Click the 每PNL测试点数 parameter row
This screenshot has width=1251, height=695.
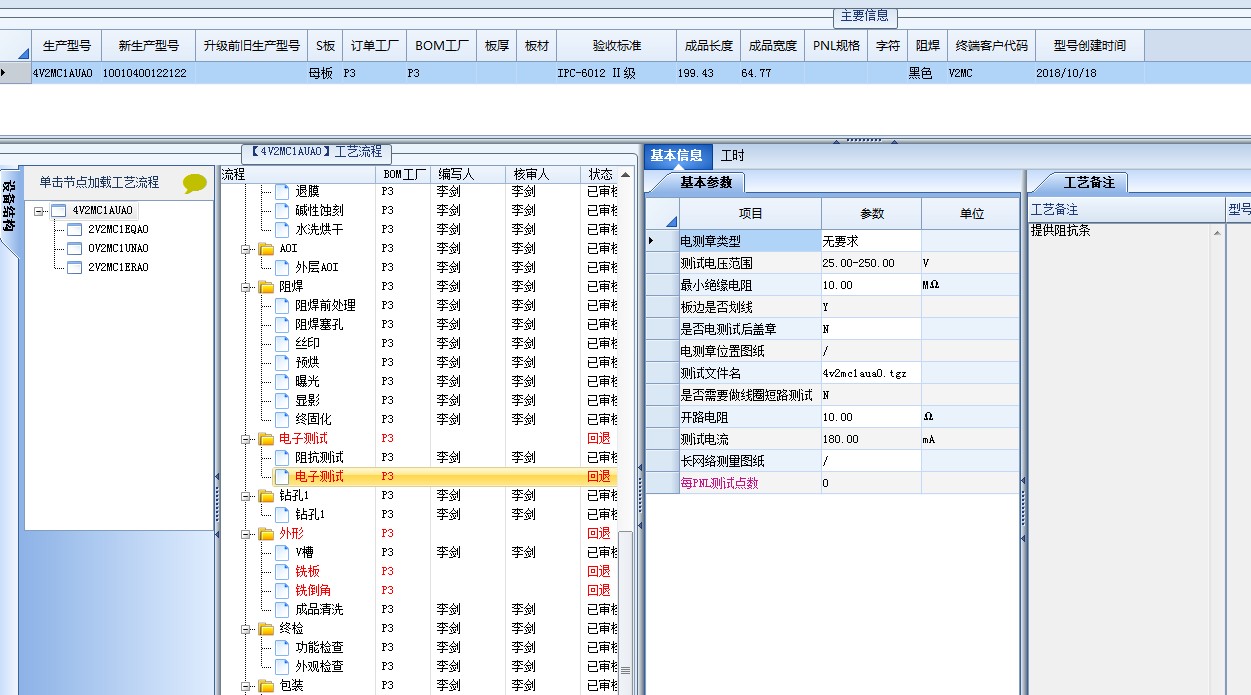click(832, 483)
